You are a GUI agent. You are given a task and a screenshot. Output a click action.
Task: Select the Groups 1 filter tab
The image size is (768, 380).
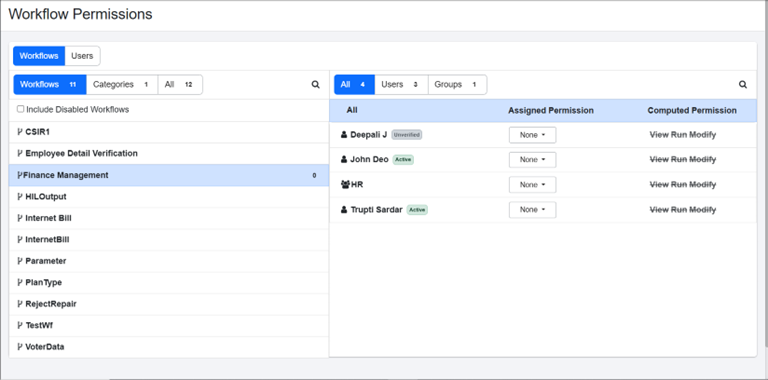[457, 85]
